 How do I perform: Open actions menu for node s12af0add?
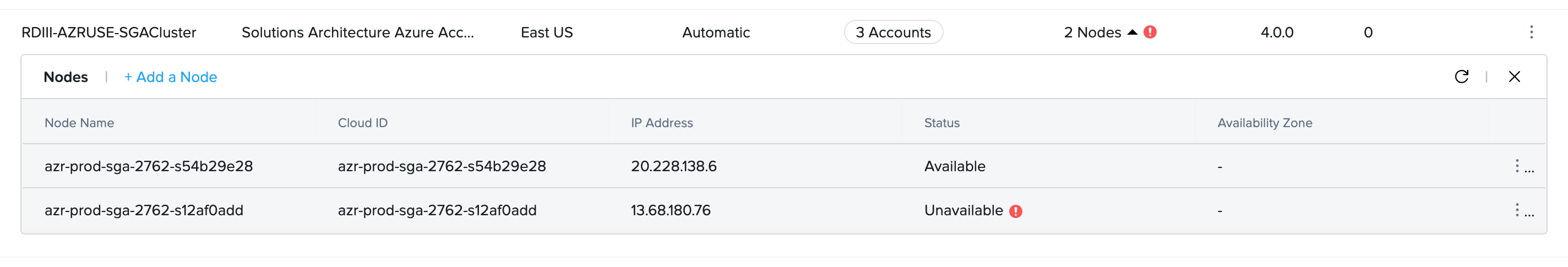pos(1516,210)
